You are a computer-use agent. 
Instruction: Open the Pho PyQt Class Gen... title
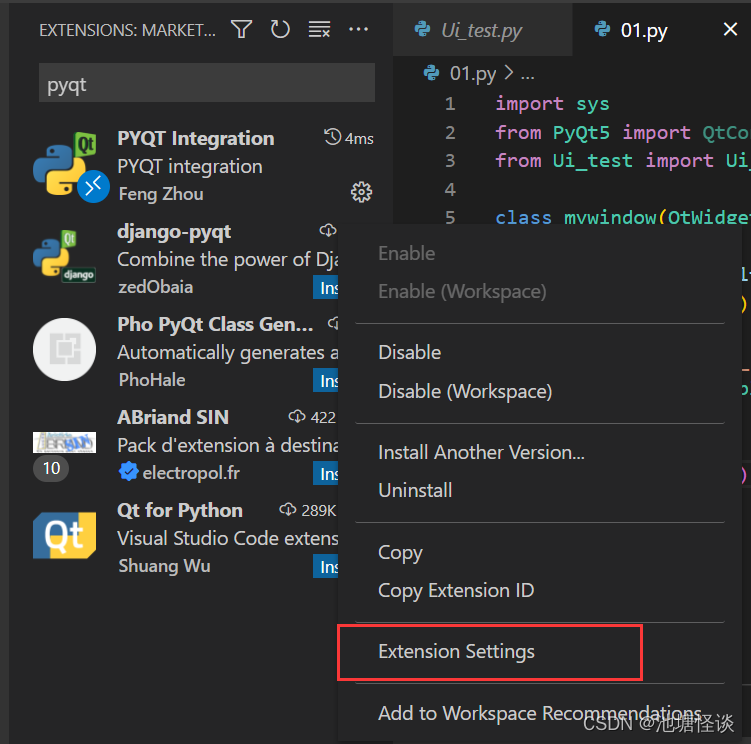(215, 324)
